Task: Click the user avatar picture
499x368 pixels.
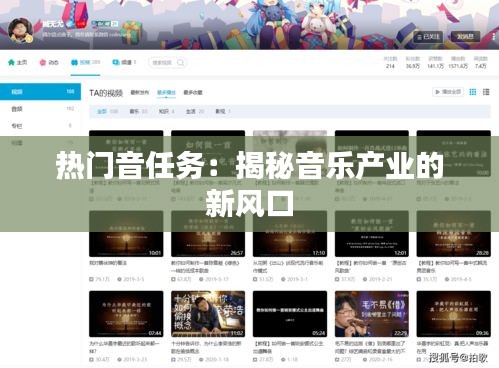Action: 20,31
